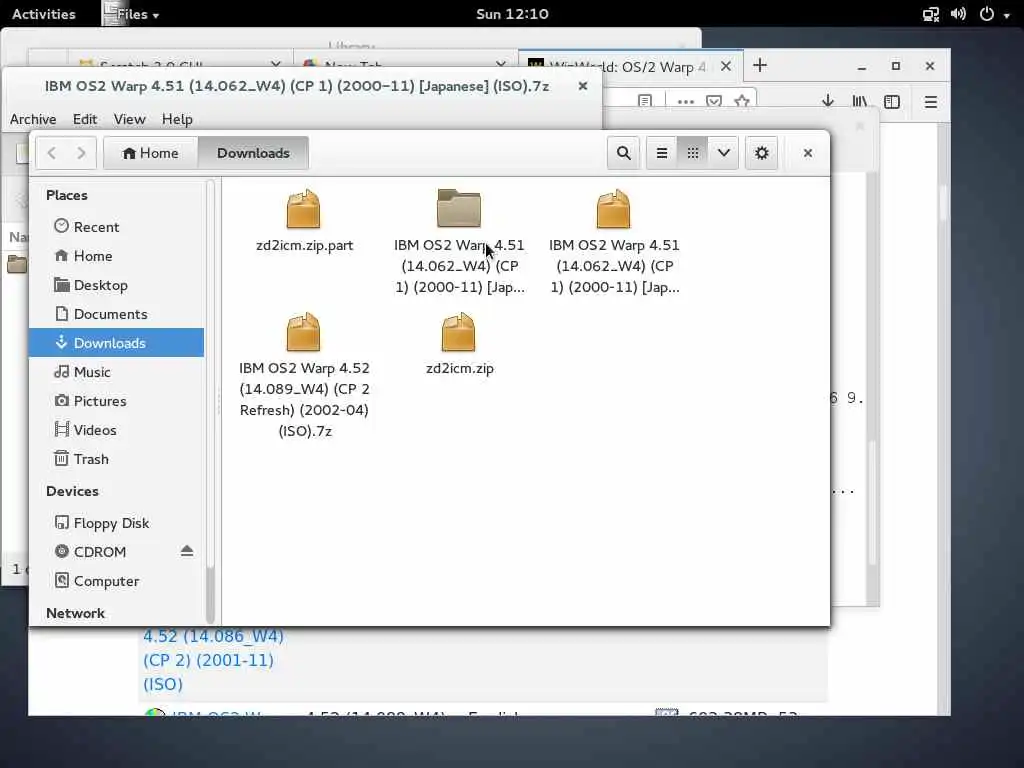Go back with the left arrow button
Viewport: 1024px width, 768px height.
point(52,153)
